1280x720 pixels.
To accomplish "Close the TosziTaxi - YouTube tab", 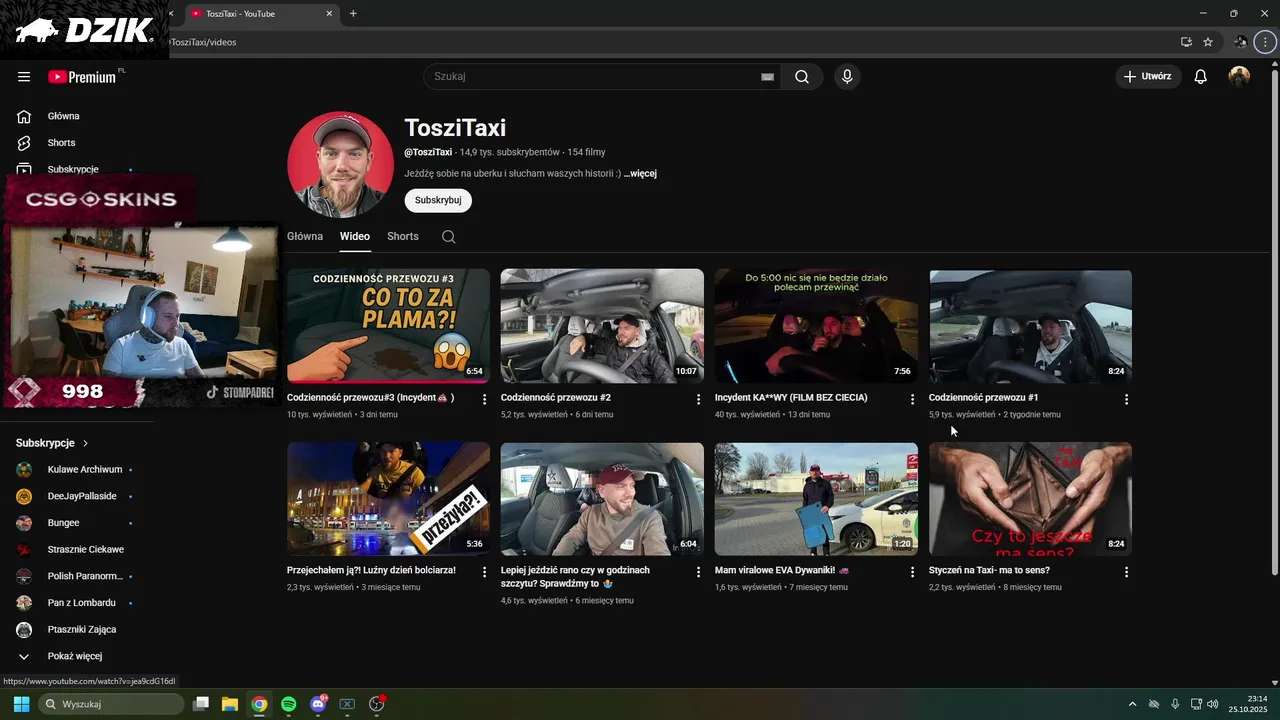I will point(330,13).
